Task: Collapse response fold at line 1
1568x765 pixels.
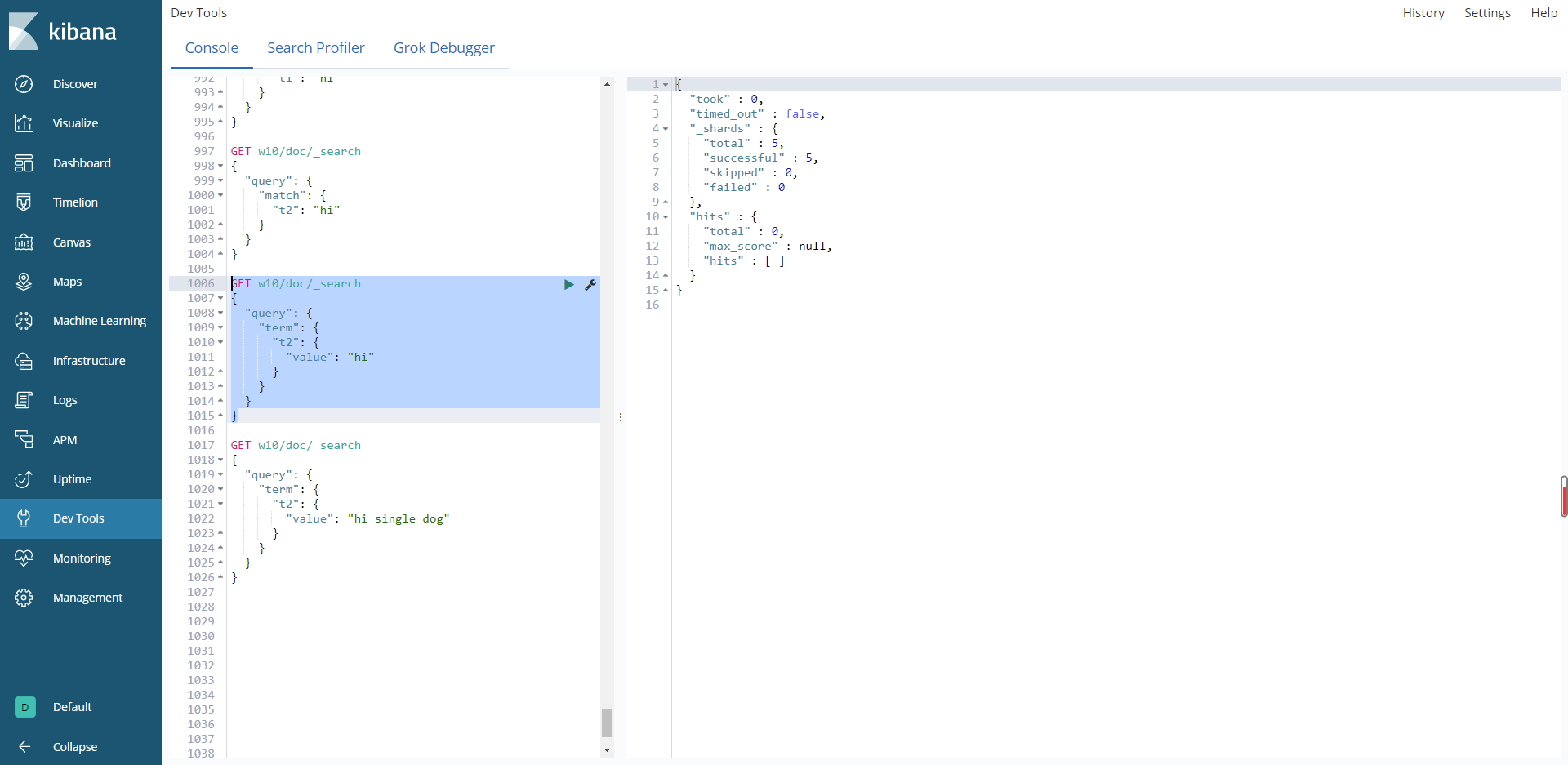Action: [x=666, y=85]
